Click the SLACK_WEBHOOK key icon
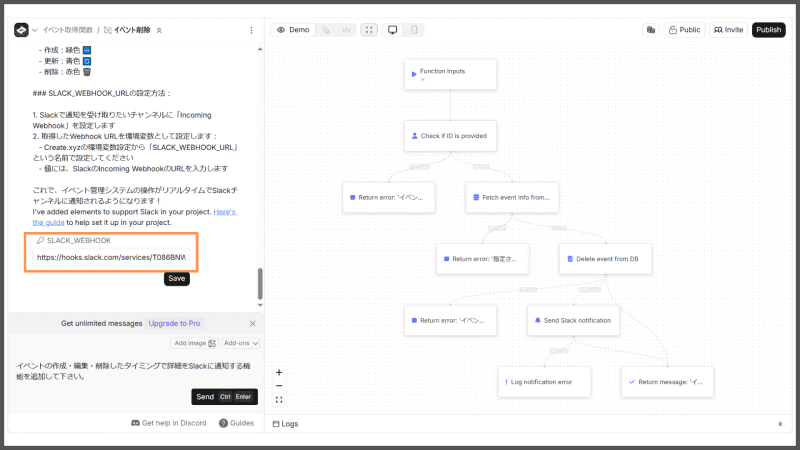 [40, 240]
